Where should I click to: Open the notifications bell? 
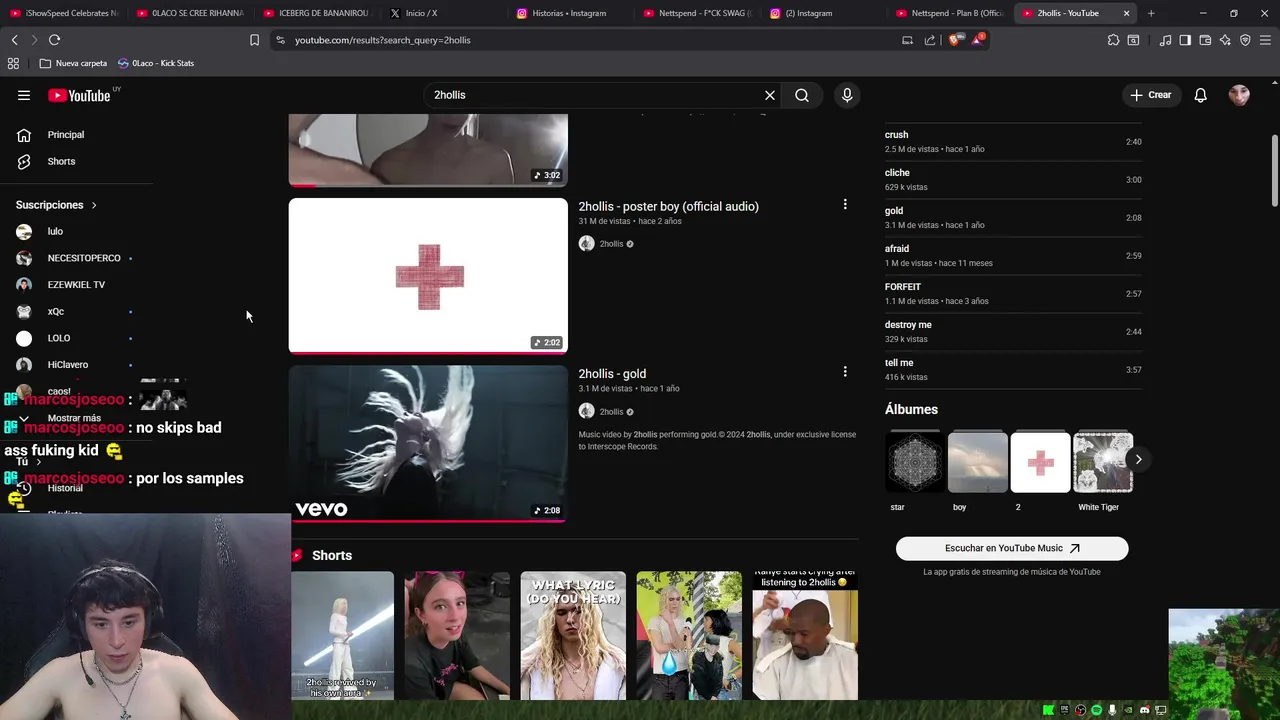(x=1200, y=95)
